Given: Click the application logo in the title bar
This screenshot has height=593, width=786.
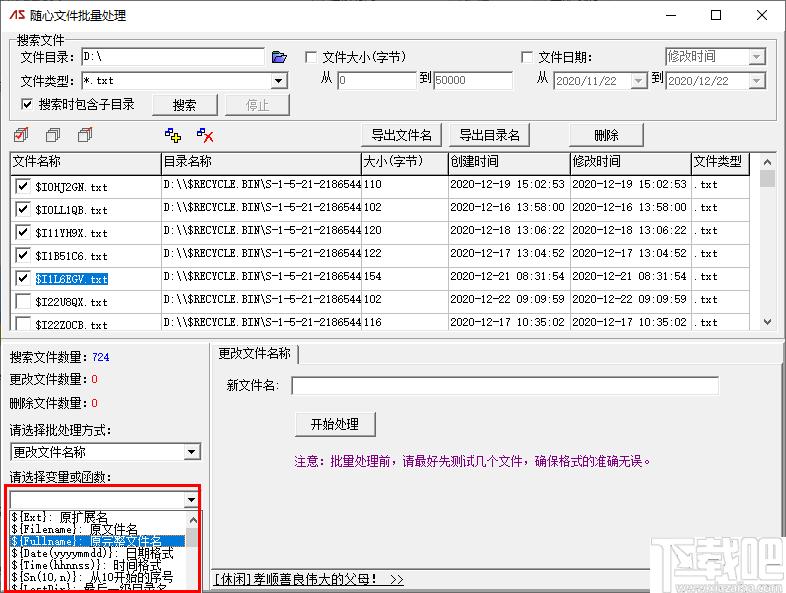Looking at the screenshot, I should point(18,15).
